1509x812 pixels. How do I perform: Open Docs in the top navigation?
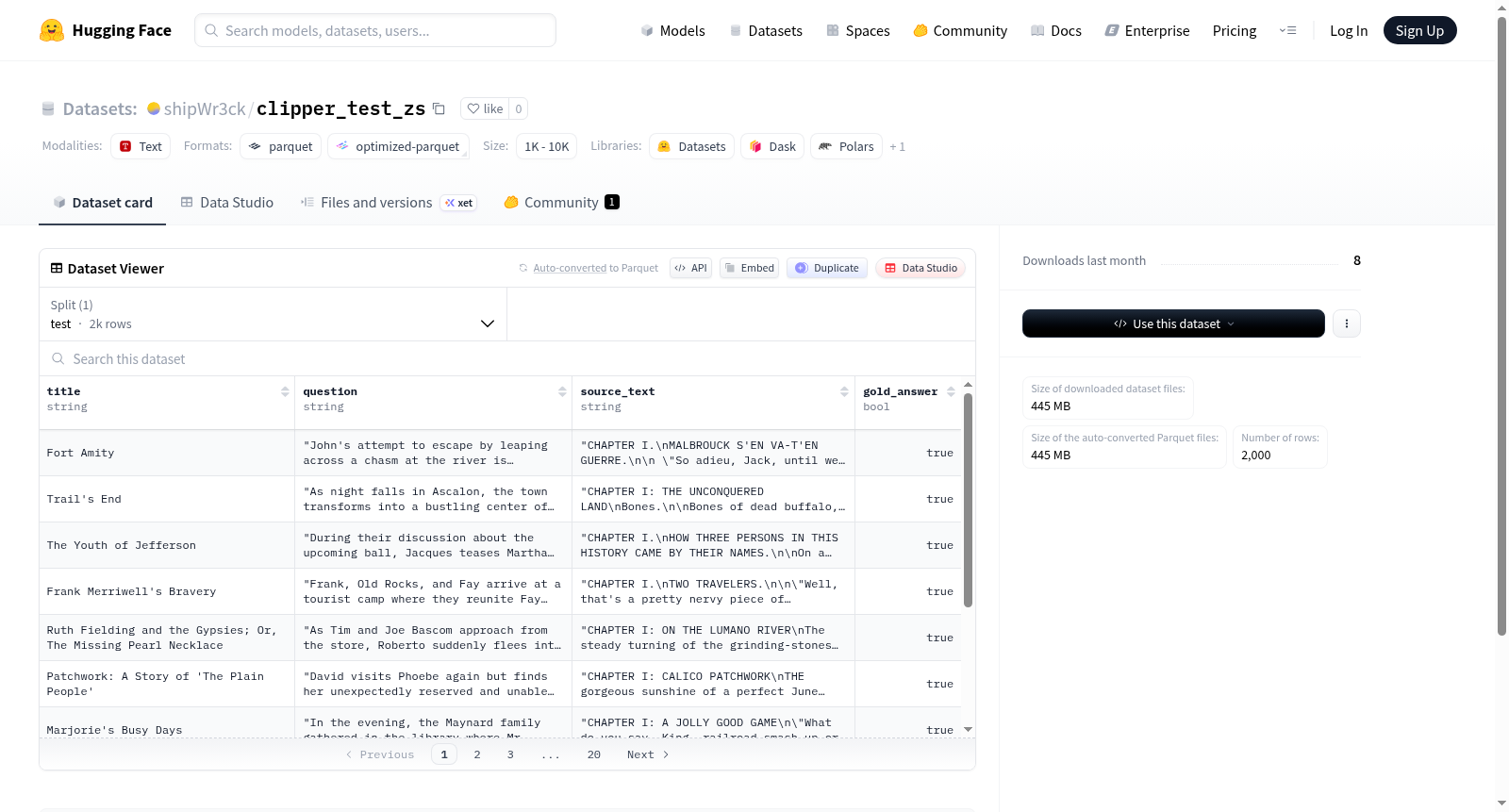[x=1056, y=30]
